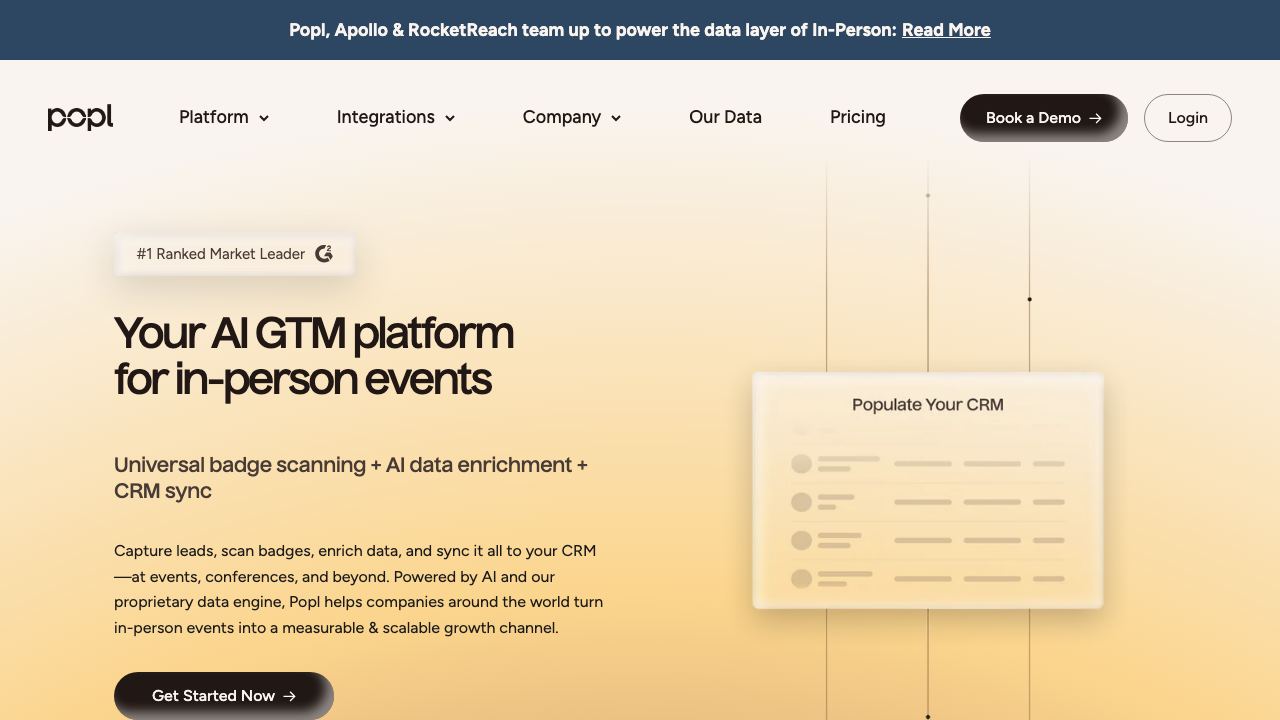Click arrow icon in Book a Demo button

(1095, 118)
